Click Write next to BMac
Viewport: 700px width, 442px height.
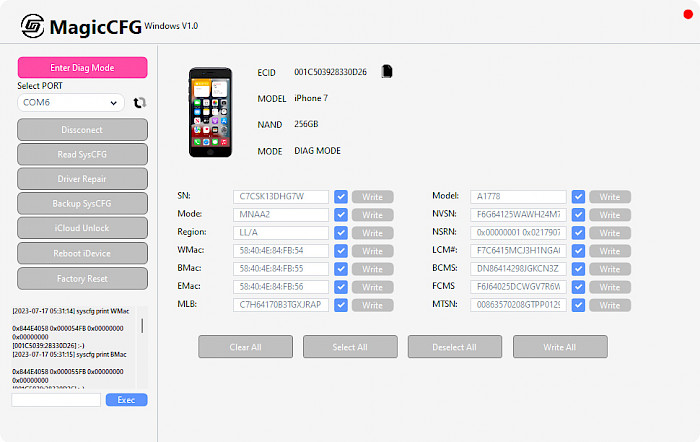tap(372, 269)
